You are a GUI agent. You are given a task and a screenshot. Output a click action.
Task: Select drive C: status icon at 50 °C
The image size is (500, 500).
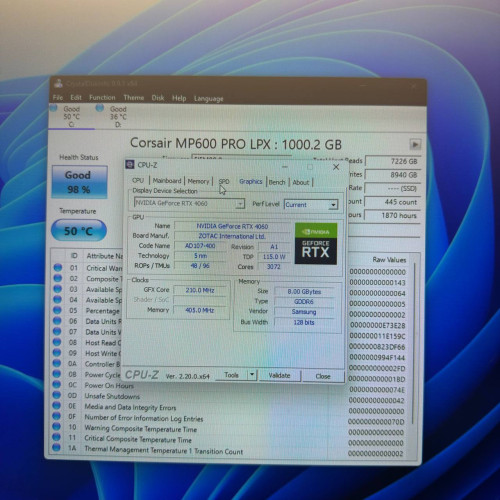[x=54, y=108]
